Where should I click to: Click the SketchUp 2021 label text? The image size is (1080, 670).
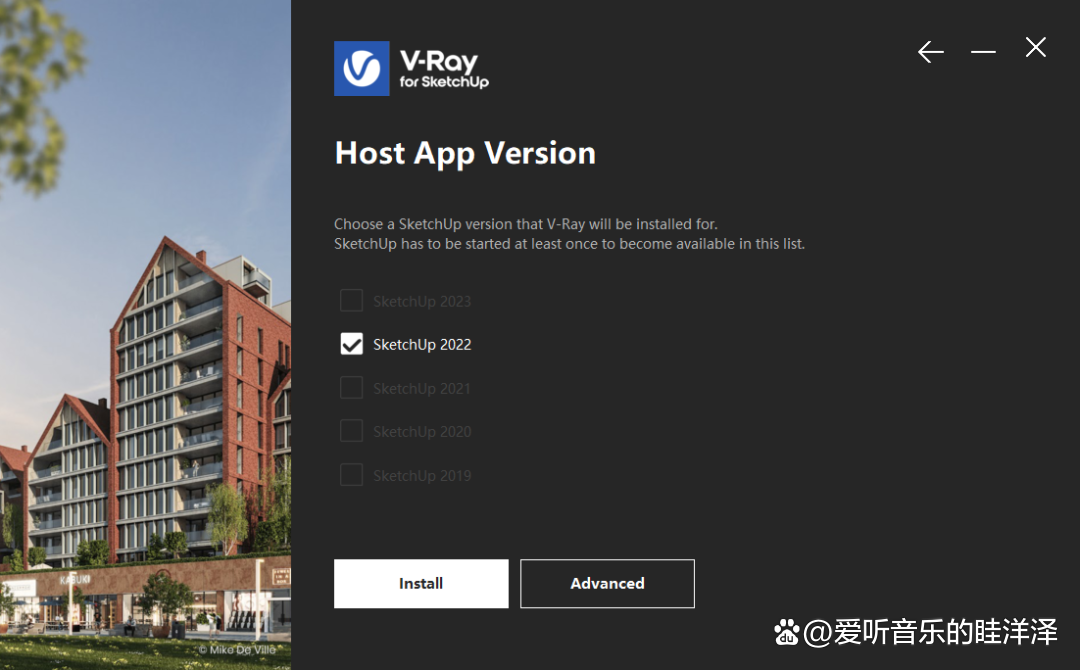(422, 388)
